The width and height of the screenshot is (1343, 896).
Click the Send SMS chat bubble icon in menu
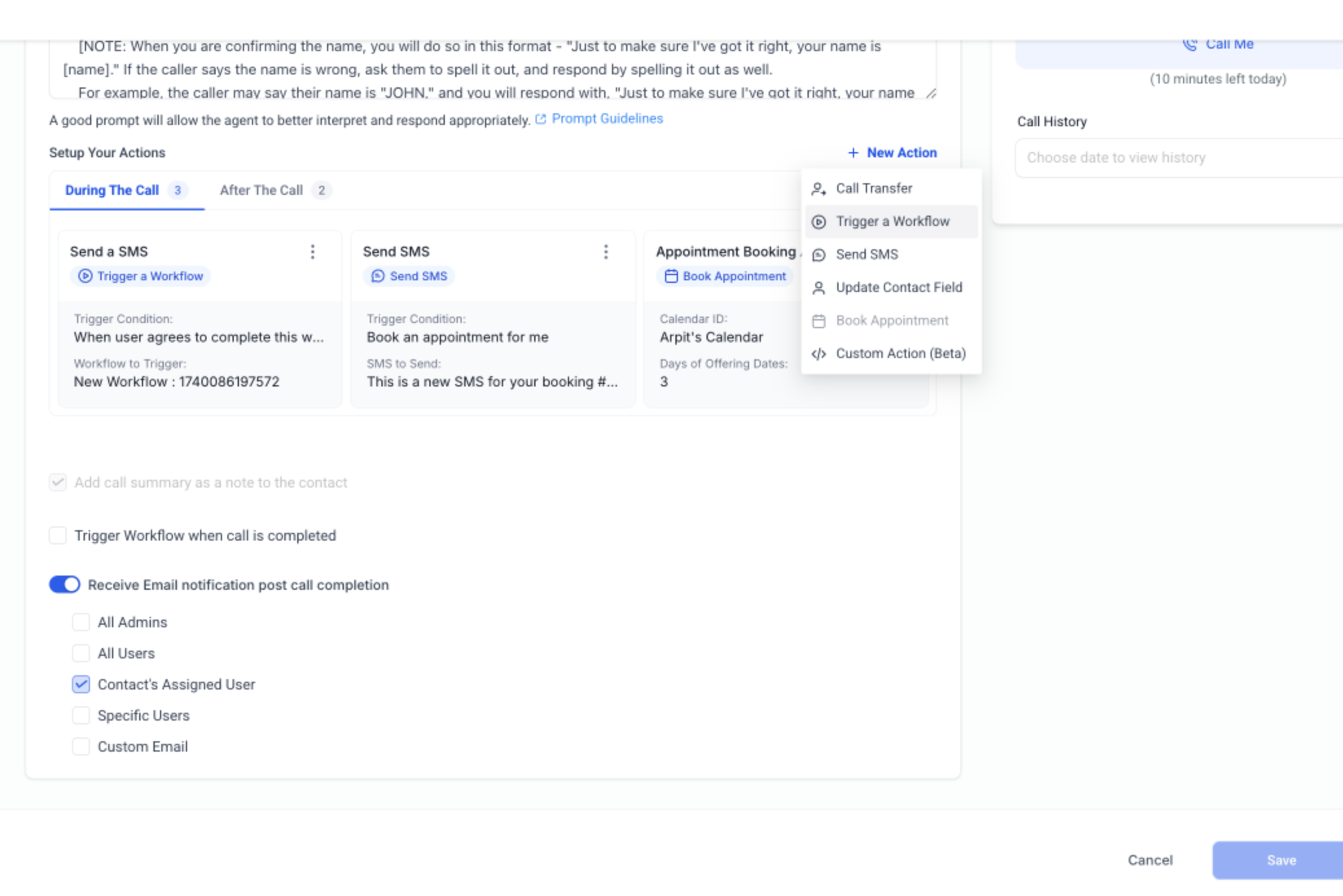818,254
